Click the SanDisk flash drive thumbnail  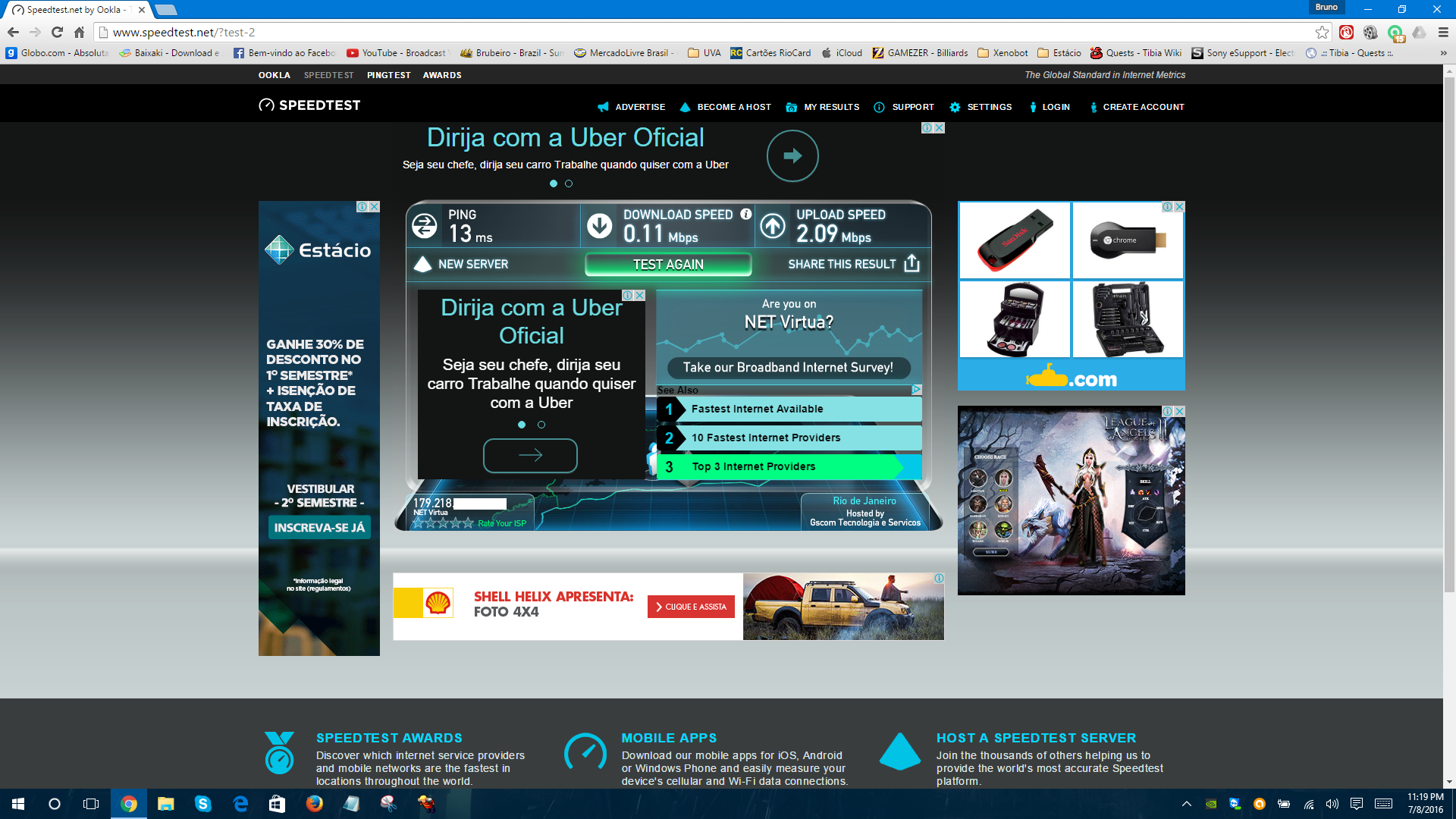(1015, 240)
